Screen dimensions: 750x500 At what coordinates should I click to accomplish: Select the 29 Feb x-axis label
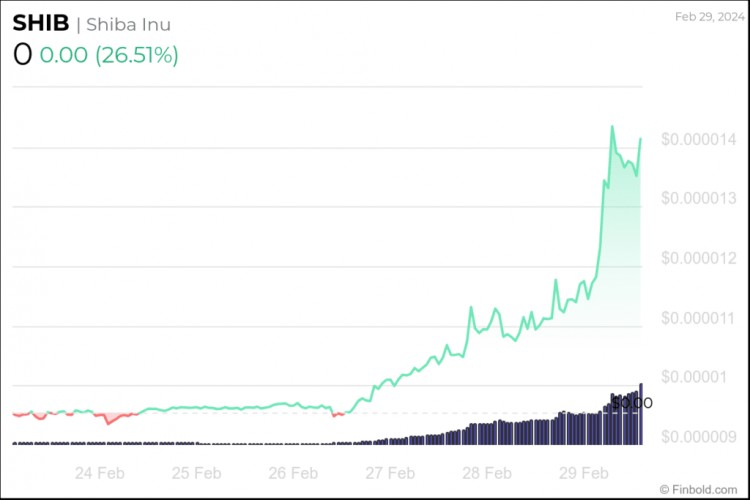tap(582, 473)
